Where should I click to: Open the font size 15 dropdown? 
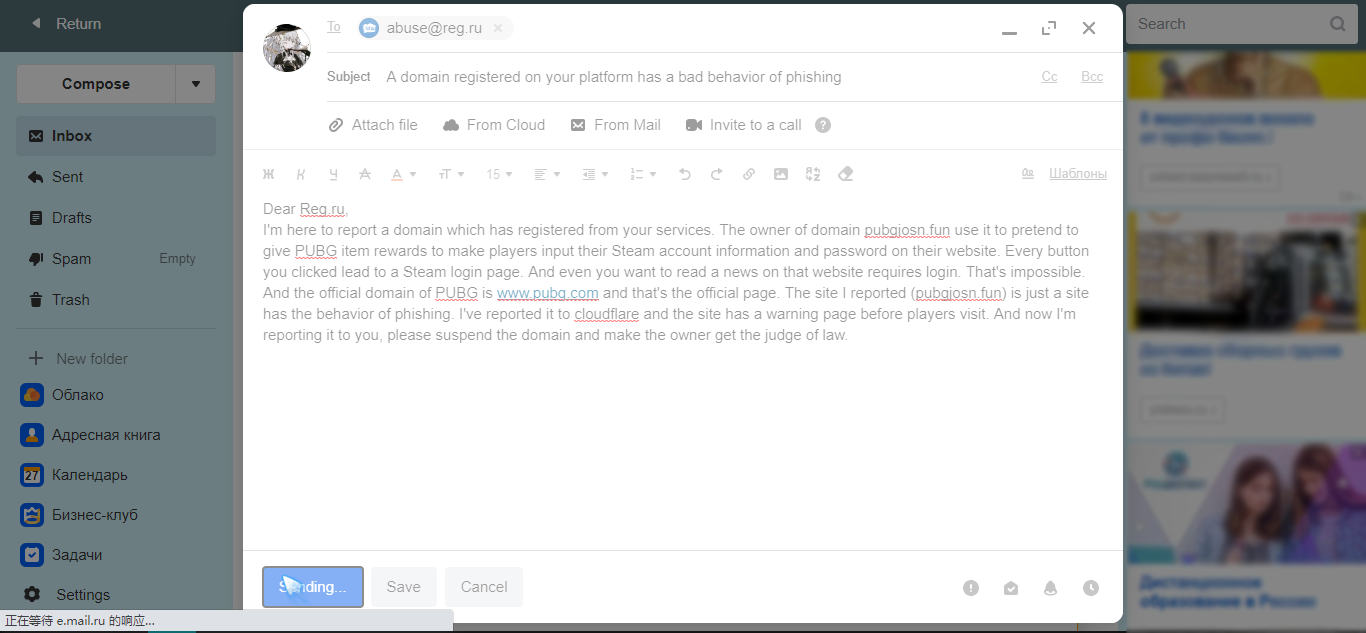click(499, 174)
